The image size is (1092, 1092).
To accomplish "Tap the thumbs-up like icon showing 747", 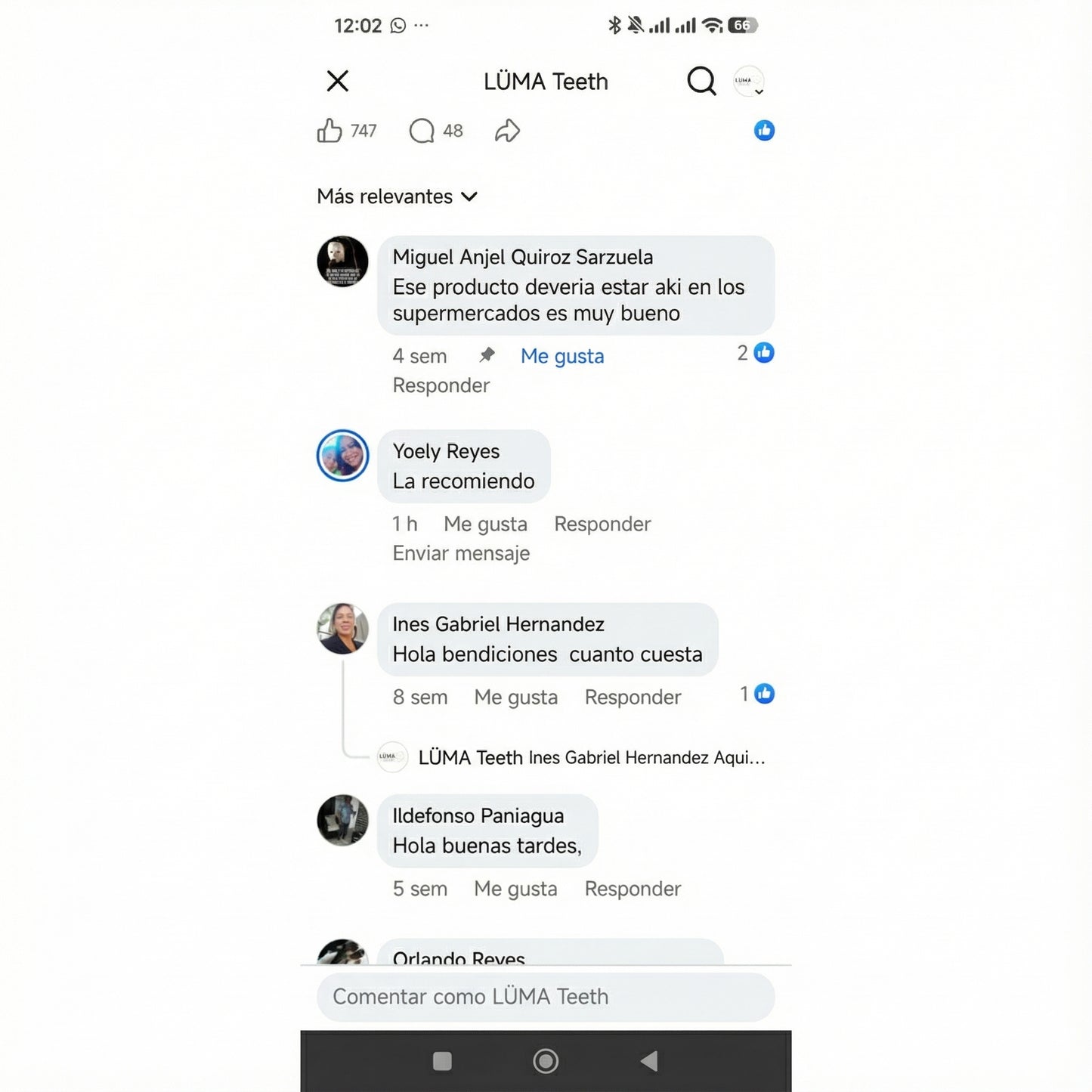I will pos(329,131).
